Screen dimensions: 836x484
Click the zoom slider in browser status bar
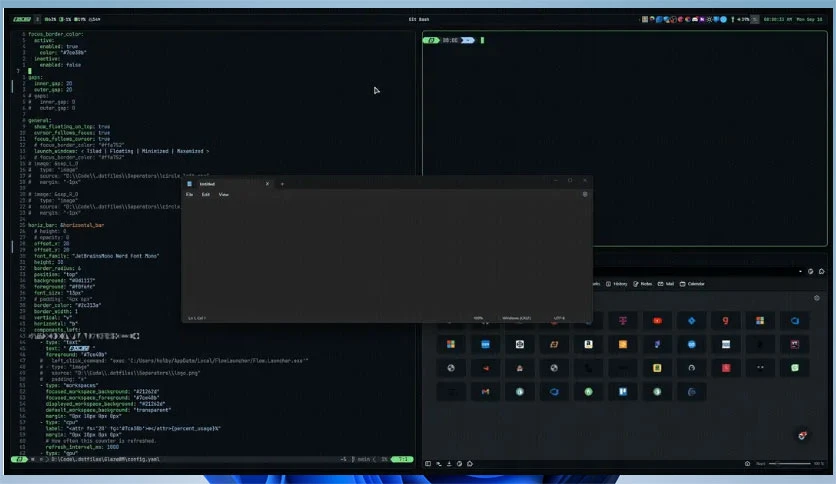click(790, 464)
